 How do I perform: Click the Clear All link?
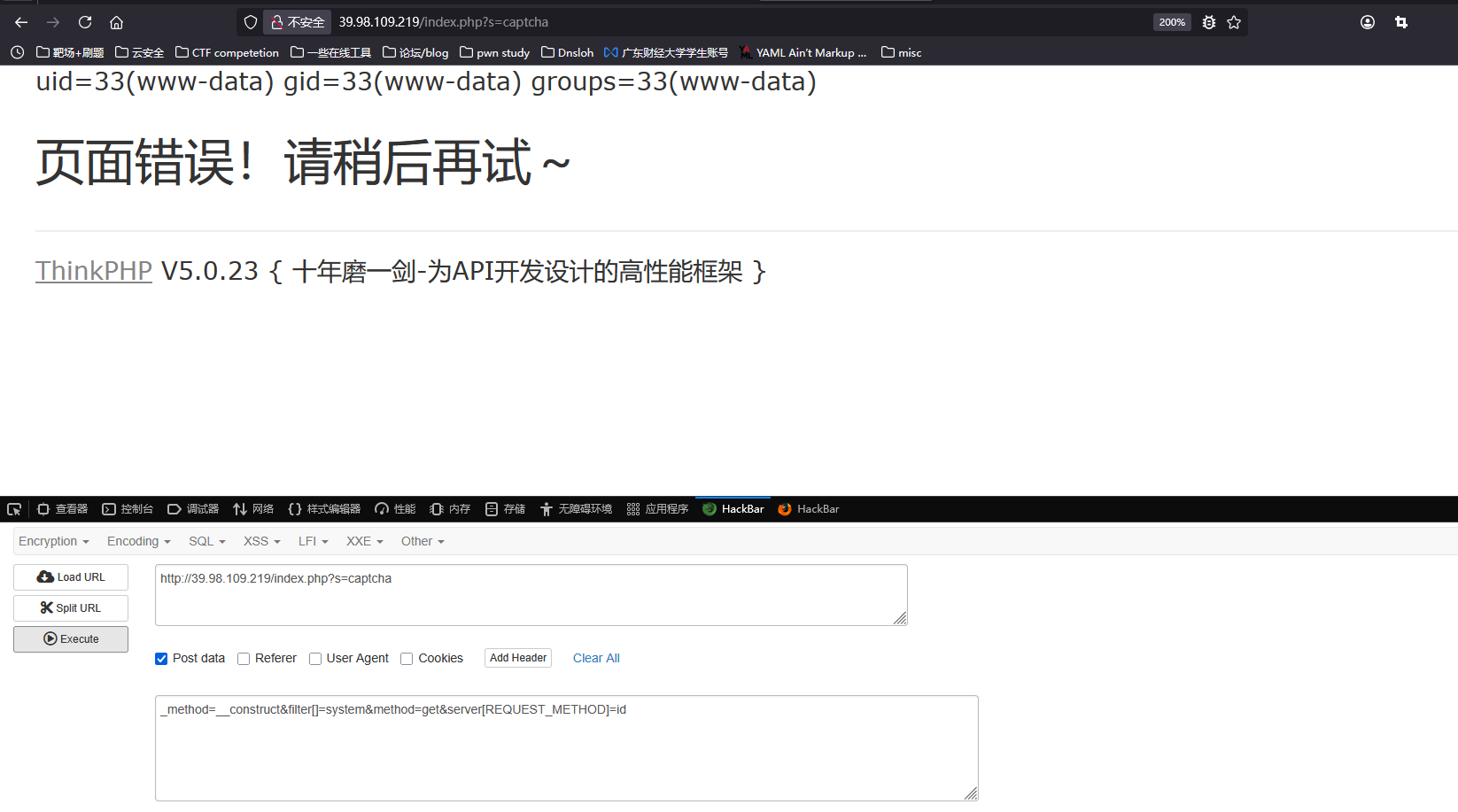596,658
